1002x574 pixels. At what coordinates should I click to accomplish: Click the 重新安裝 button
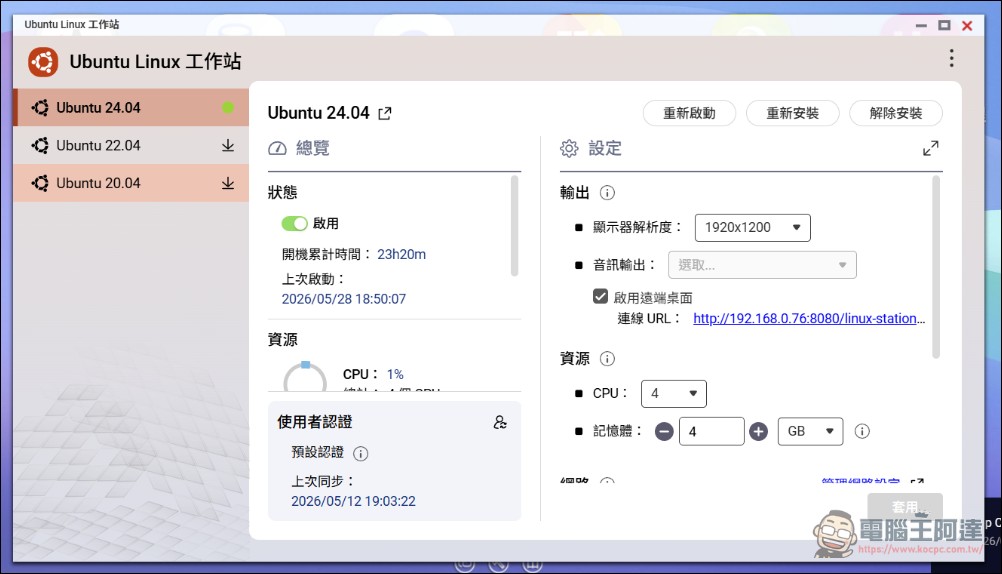[x=792, y=113]
